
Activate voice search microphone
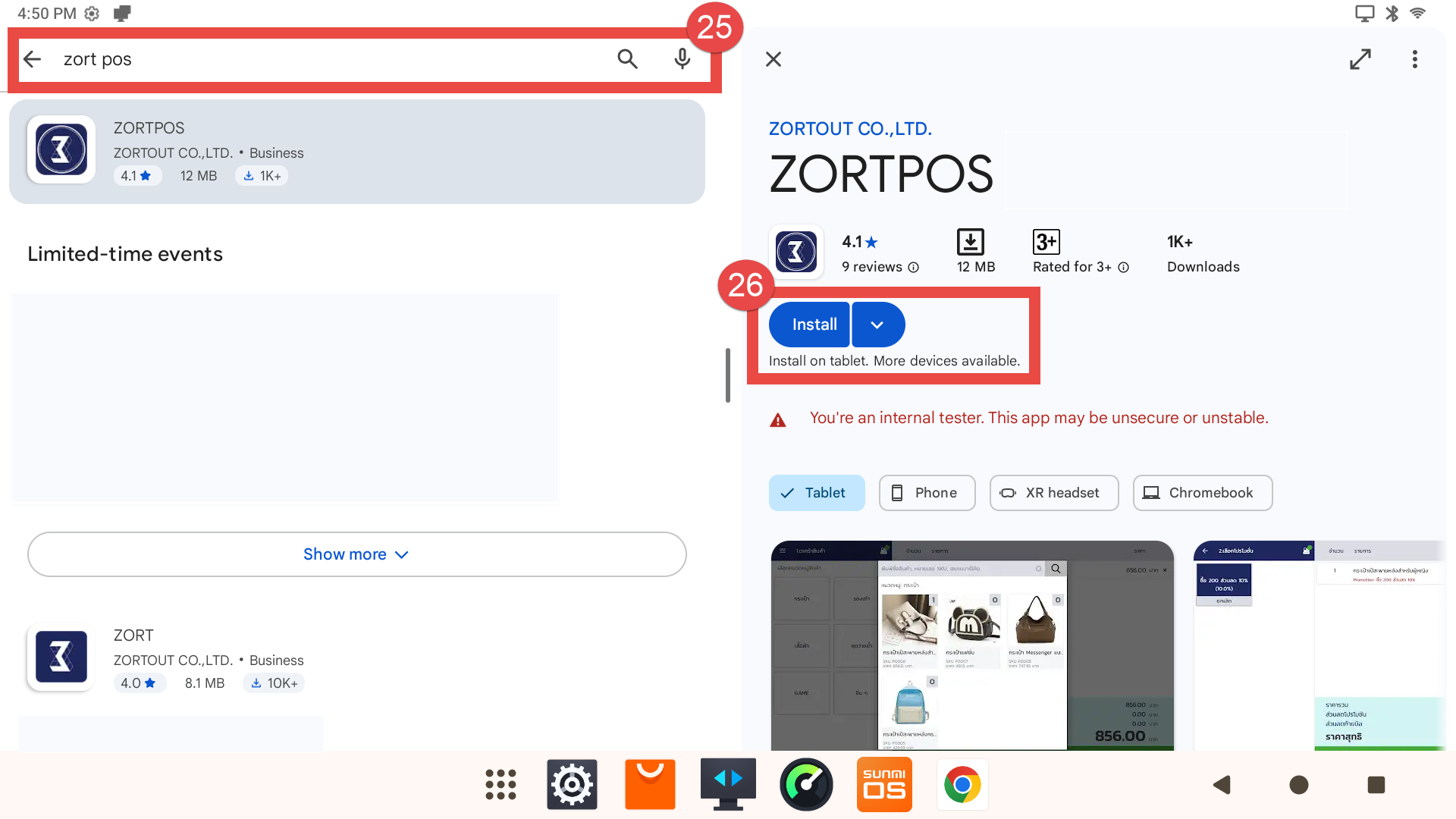(682, 59)
